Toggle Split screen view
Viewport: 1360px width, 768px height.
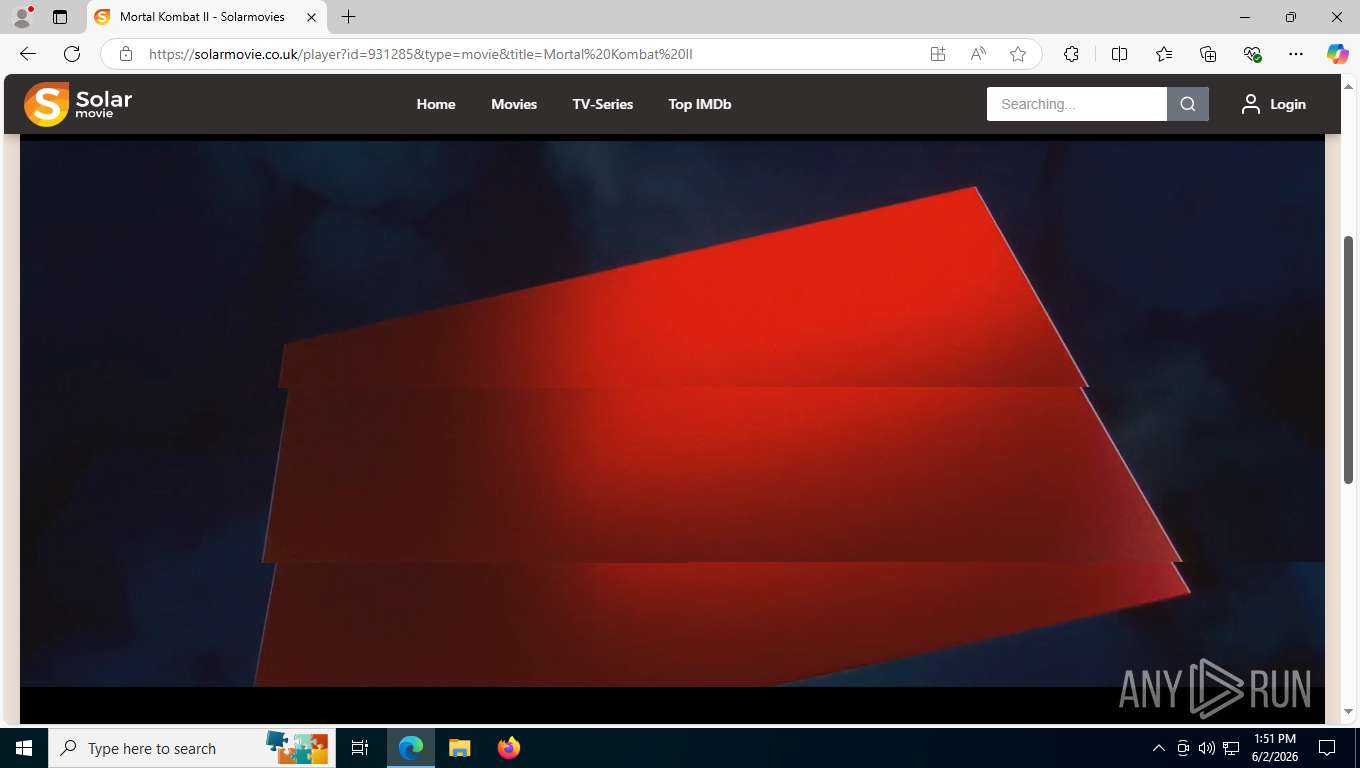[x=1119, y=54]
